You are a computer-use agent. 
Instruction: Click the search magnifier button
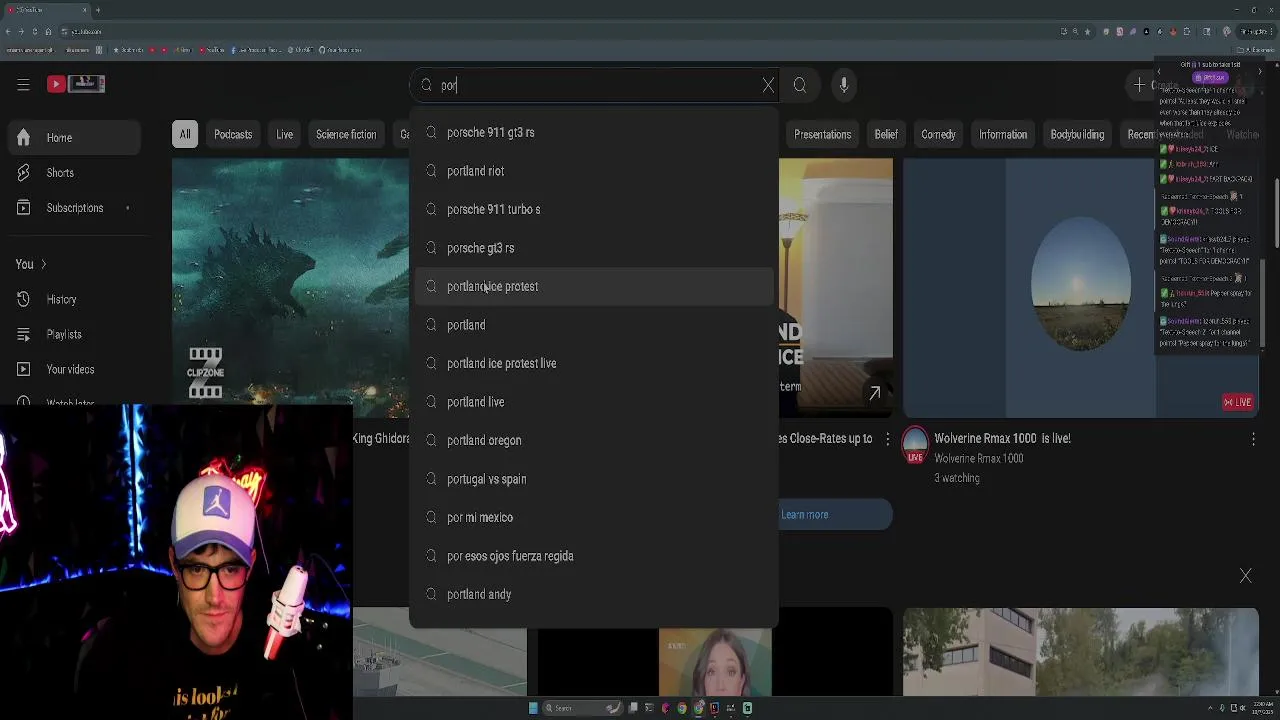[800, 85]
